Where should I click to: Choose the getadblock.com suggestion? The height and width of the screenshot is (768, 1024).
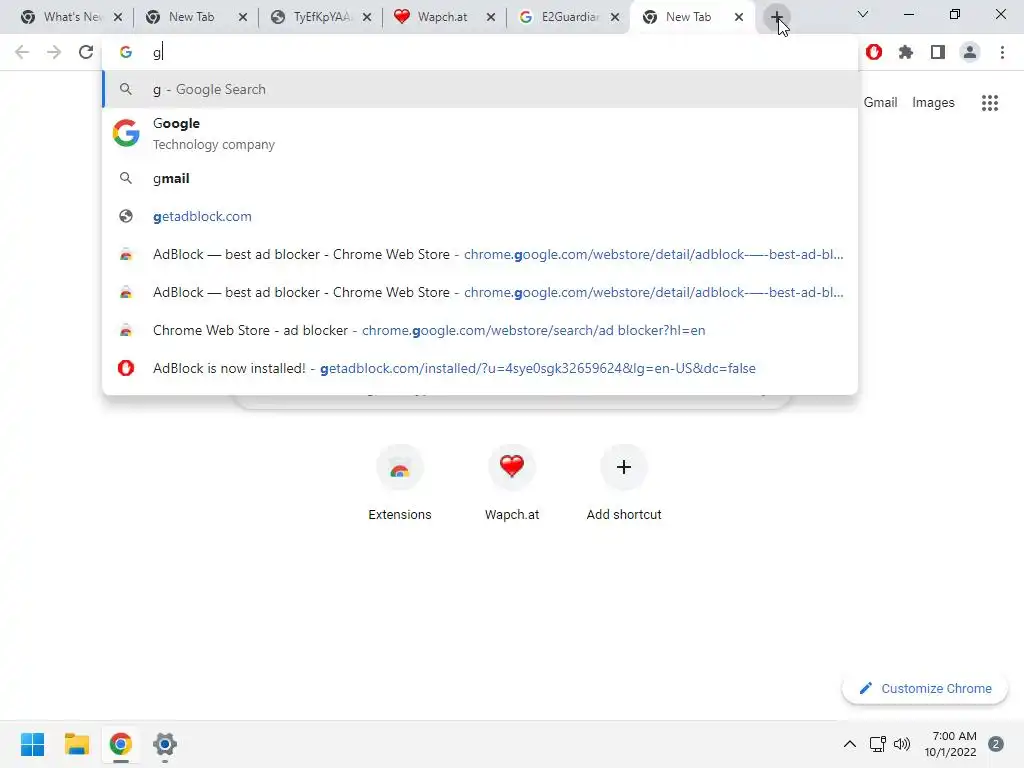[x=480, y=216]
